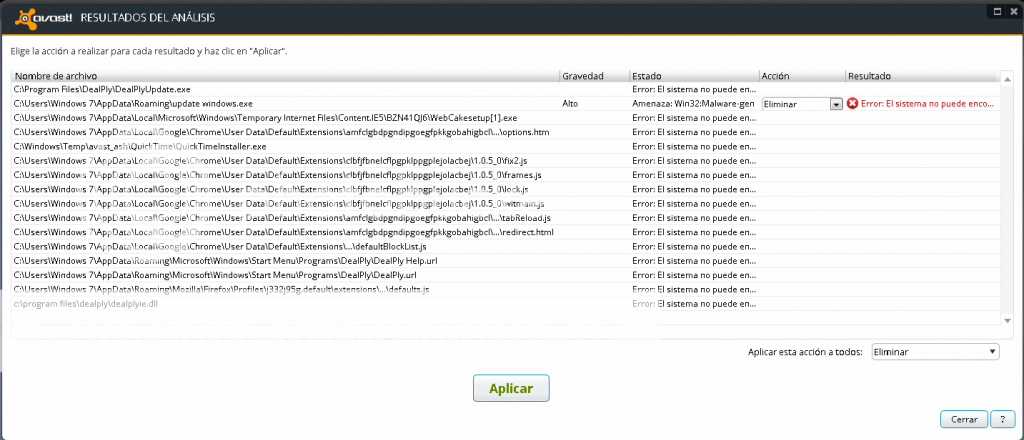1024x440 pixels.
Task: Open Eliminar action dropdown for update windows.exe
Action: click(x=836, y=104)
